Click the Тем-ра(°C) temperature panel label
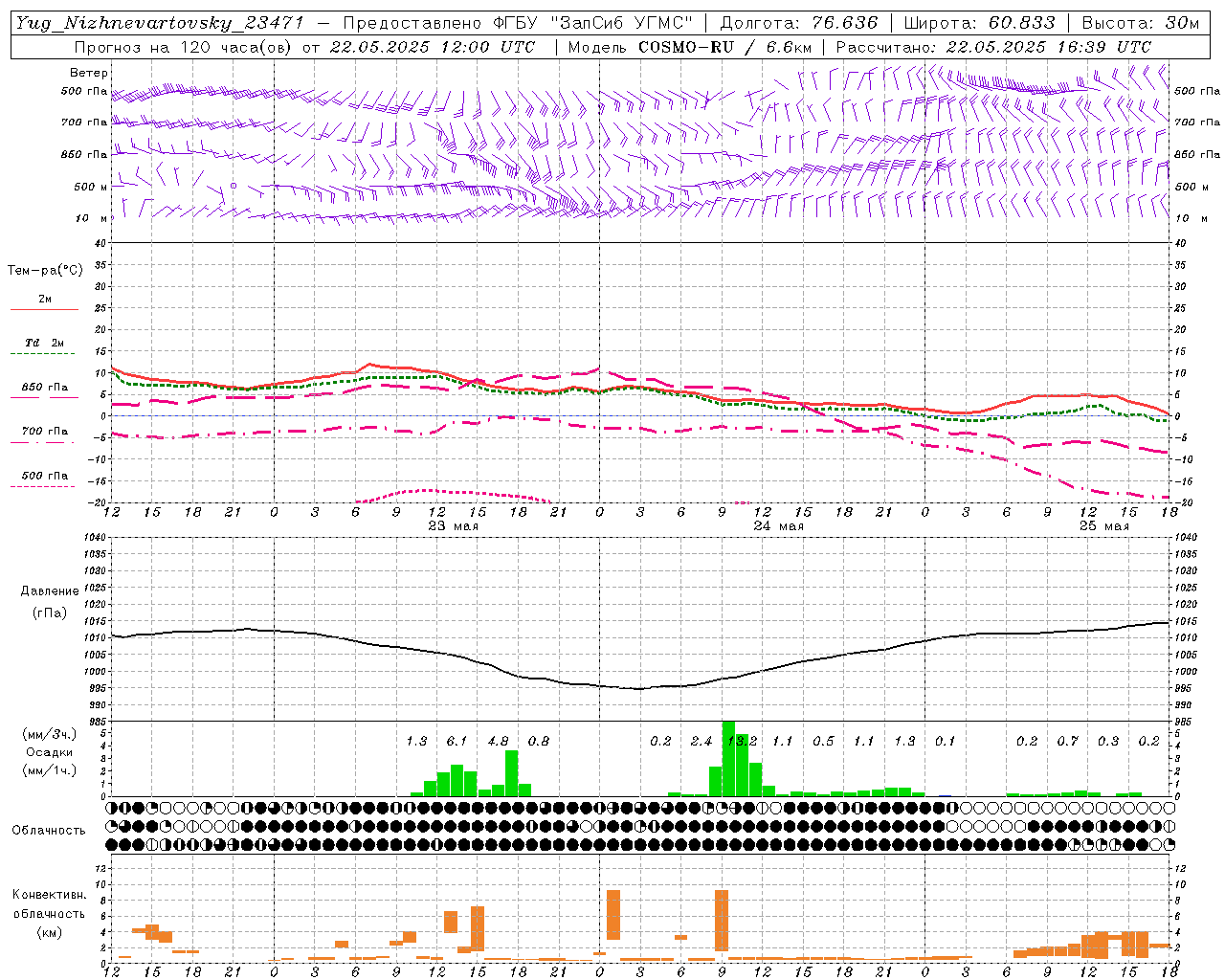Image resolution: width=1225 pixels, height=980 pixels. click(45, 271)
